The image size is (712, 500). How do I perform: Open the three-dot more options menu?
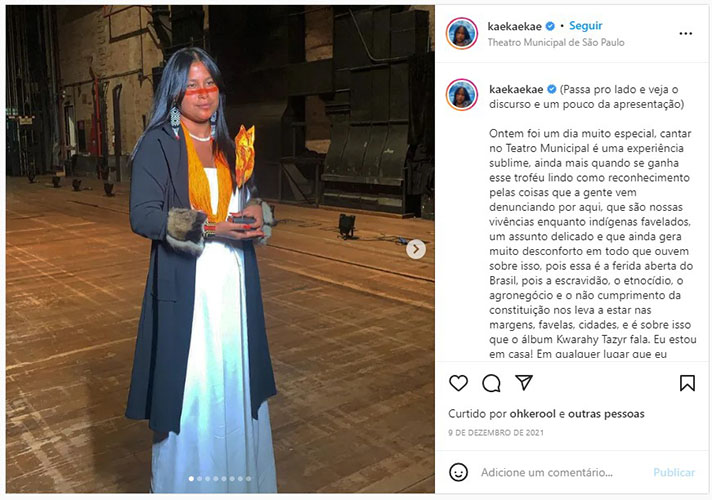686,34
